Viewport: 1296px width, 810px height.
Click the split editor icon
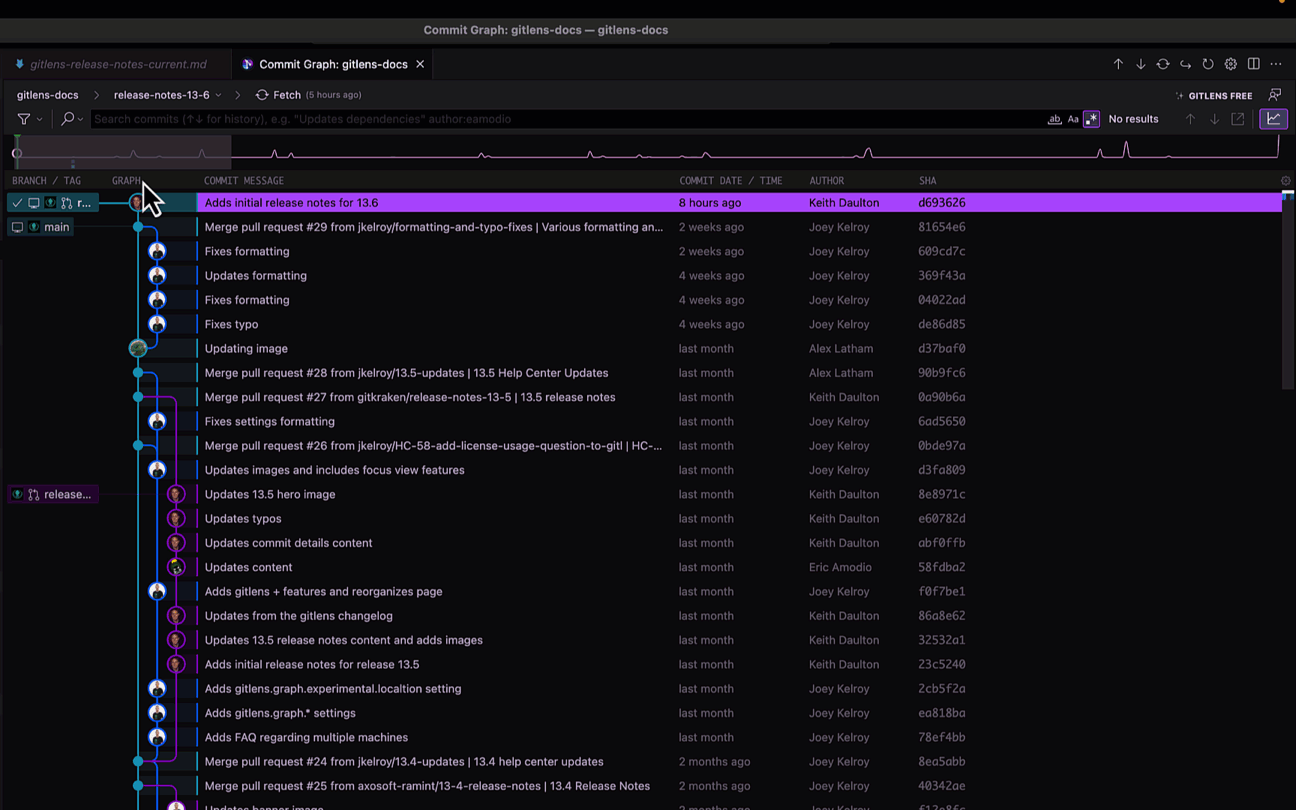(x=1253, y=64)
